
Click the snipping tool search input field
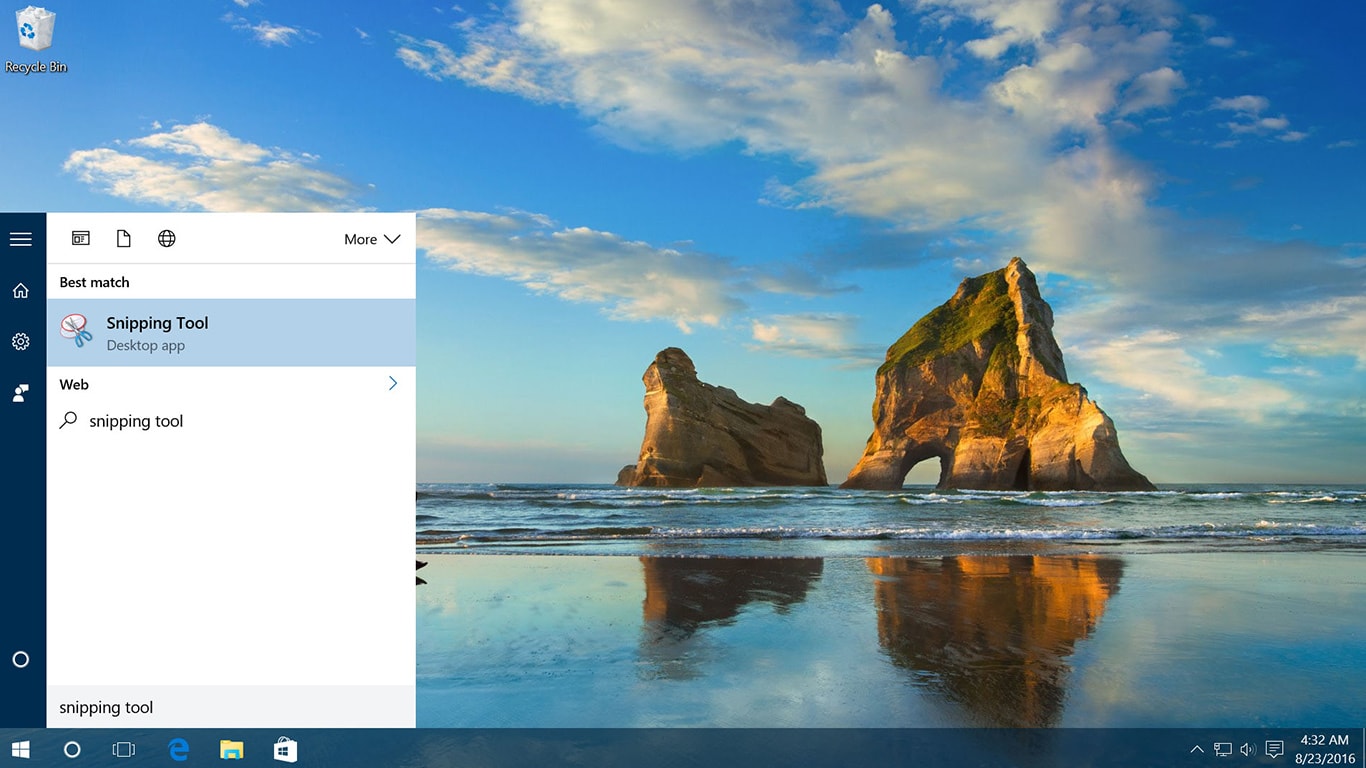tap(230, 707)
